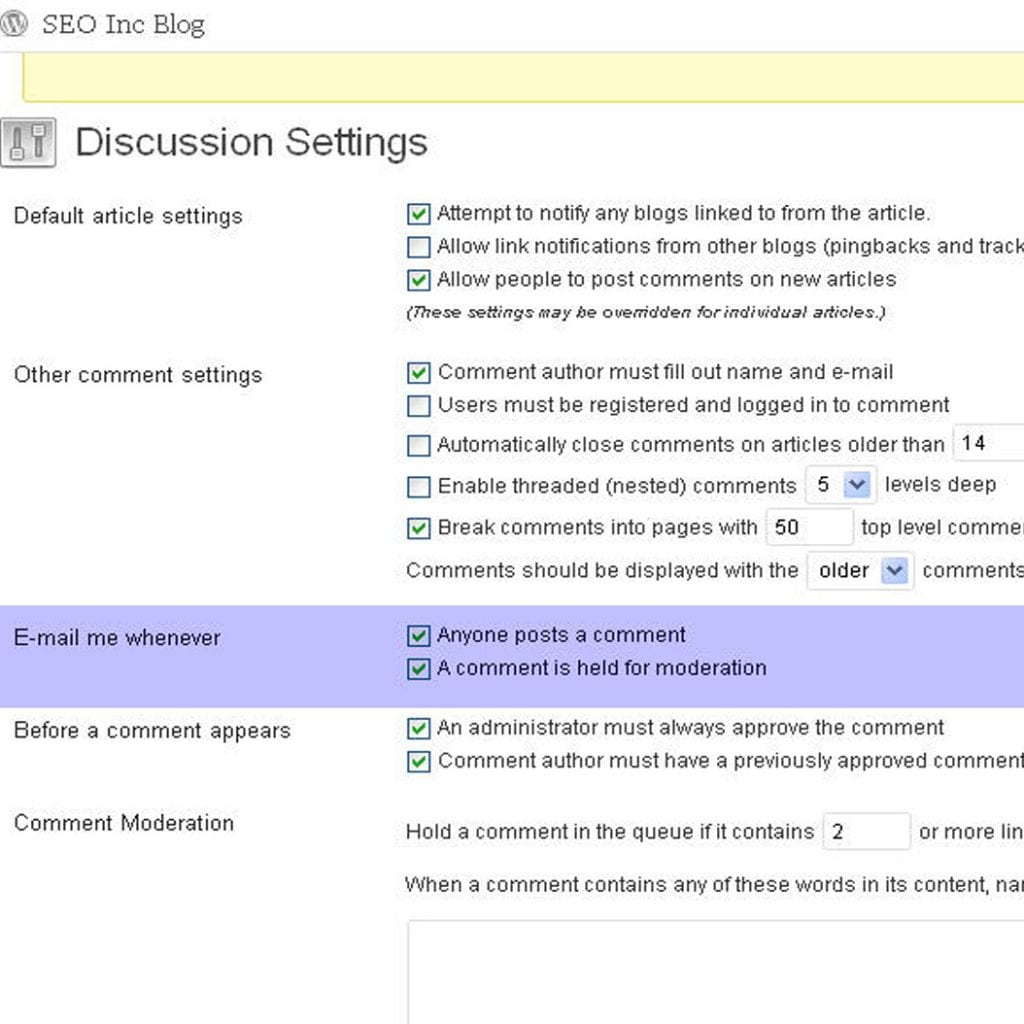The image size is (1024, 1024).
Task: Click the WordPress logo icon
Action: [x=14, y=24]
